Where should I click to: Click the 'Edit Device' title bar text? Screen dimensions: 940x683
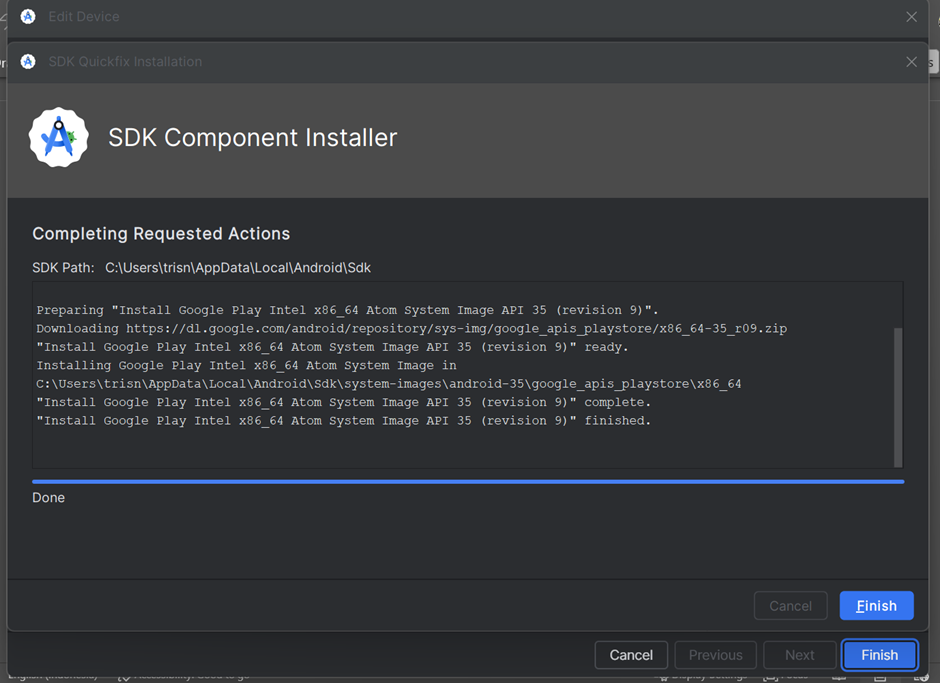click(84, 17)
